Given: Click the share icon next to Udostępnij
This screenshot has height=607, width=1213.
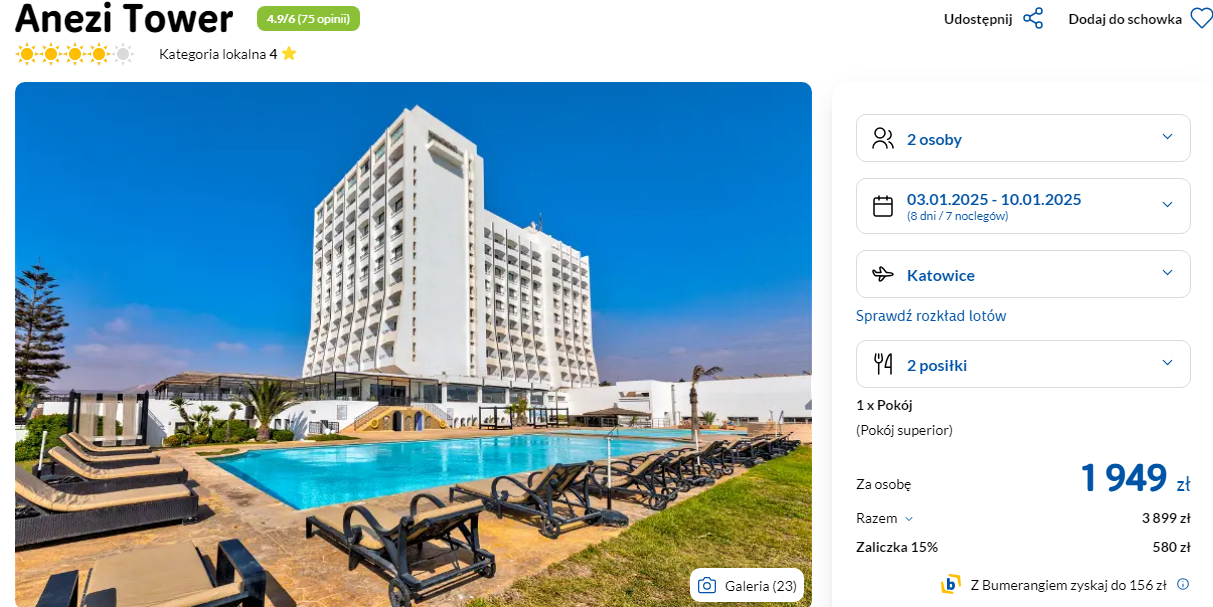Looking at the screenshot, I should [1033, 19].
